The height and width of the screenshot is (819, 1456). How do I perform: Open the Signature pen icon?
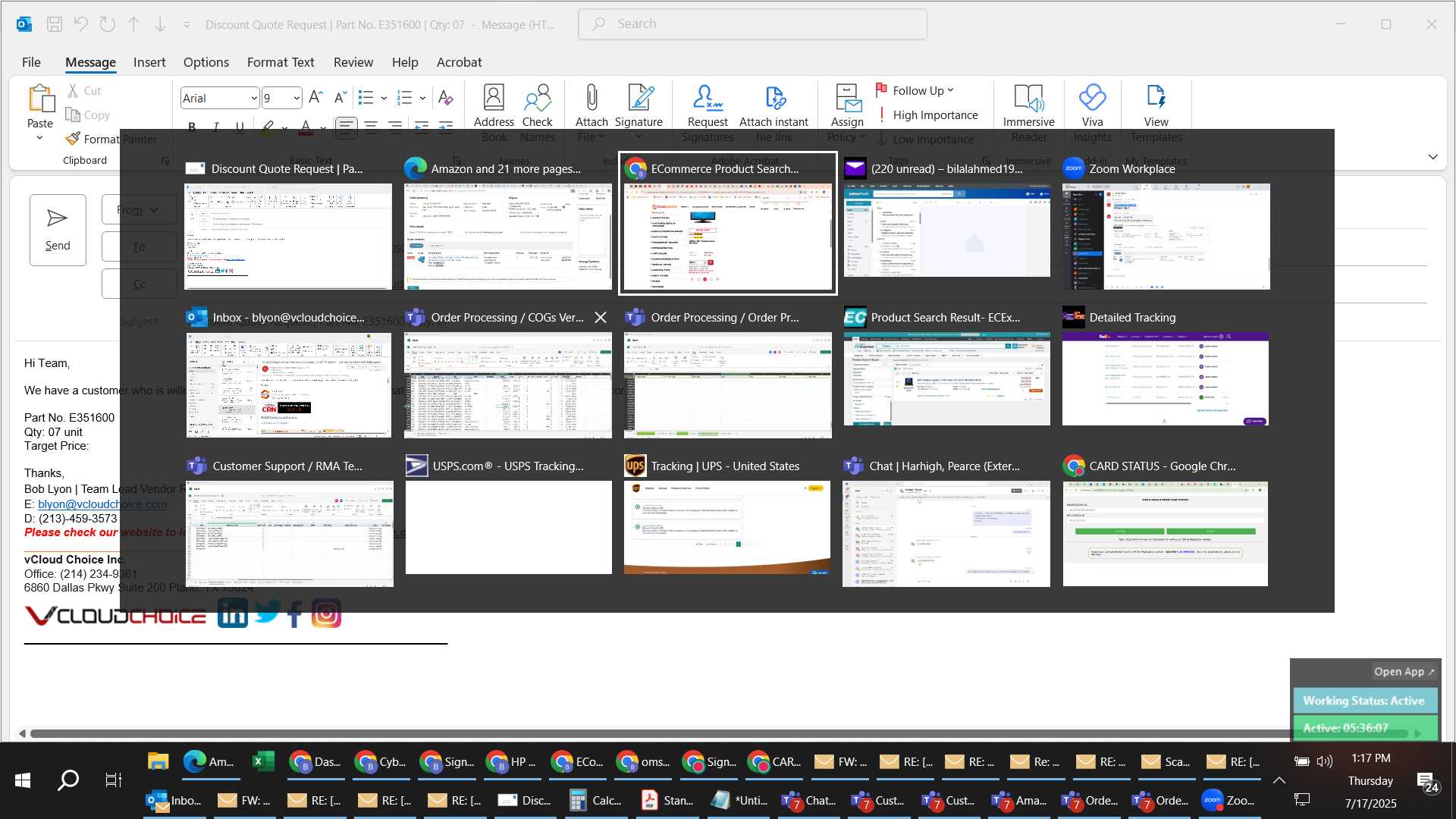pos(639,99)
